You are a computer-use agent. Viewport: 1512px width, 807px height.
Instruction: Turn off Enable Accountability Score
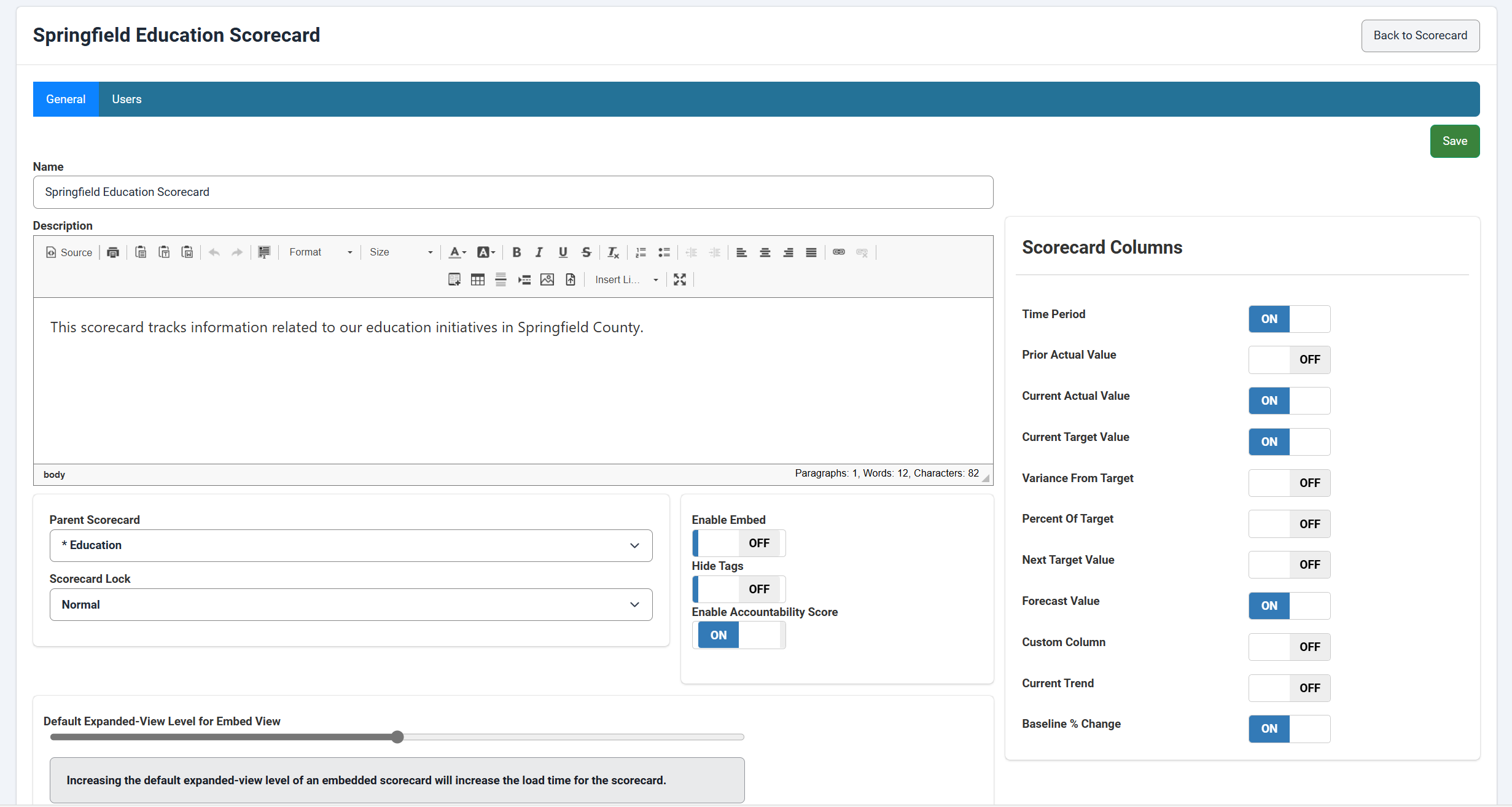pyautogui.click(x=738, y=635)
